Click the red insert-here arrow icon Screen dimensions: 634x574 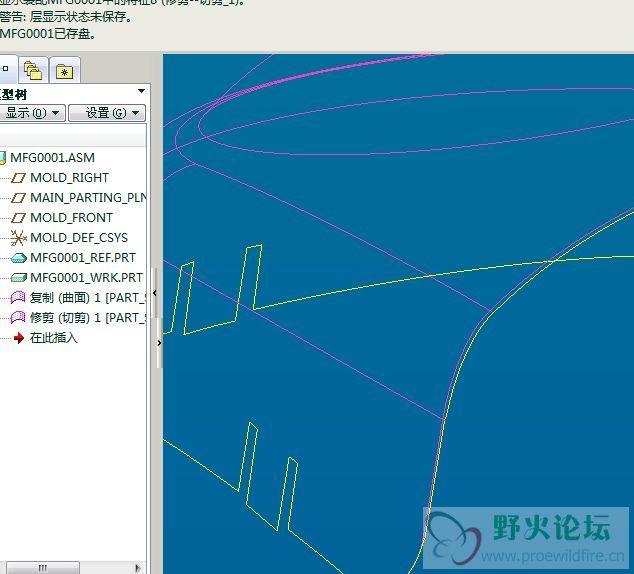click(x=19, y=338)
